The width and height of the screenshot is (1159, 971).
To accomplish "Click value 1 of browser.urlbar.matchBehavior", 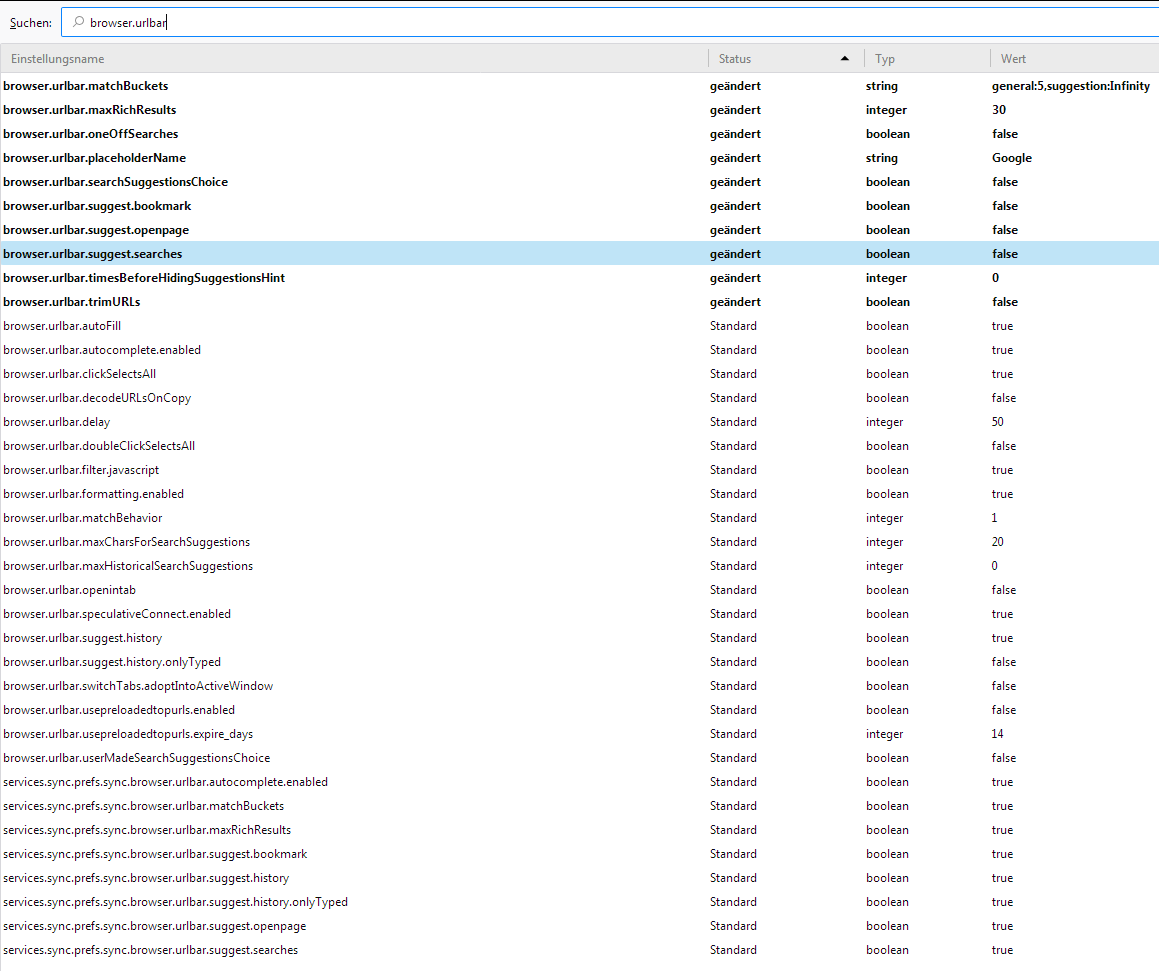I will 994,518.
